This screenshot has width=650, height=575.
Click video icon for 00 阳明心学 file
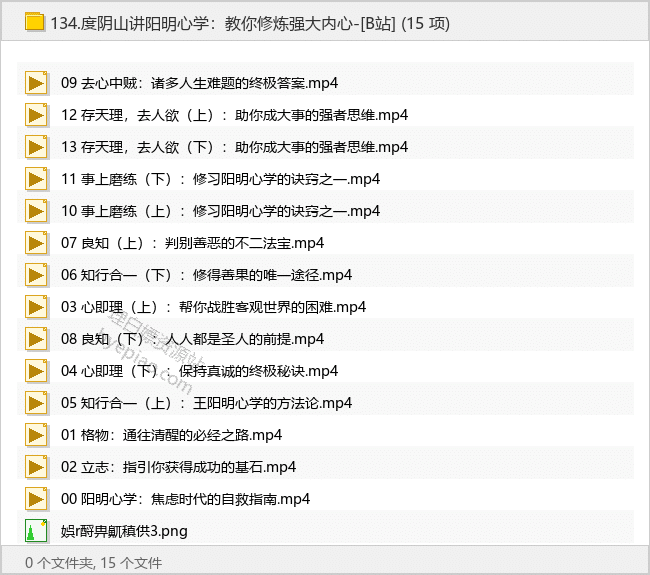36,499
